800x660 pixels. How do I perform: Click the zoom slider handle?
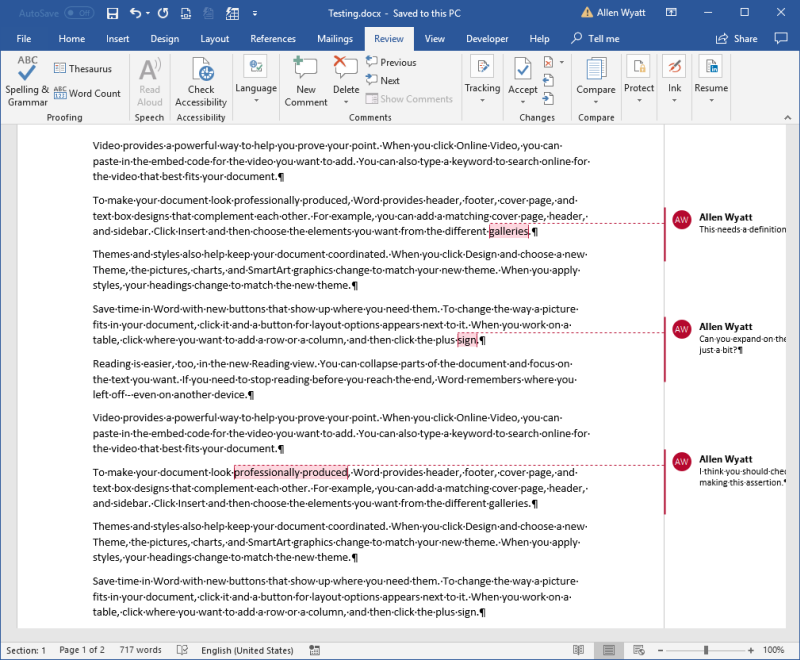click(x=706, y=650)
